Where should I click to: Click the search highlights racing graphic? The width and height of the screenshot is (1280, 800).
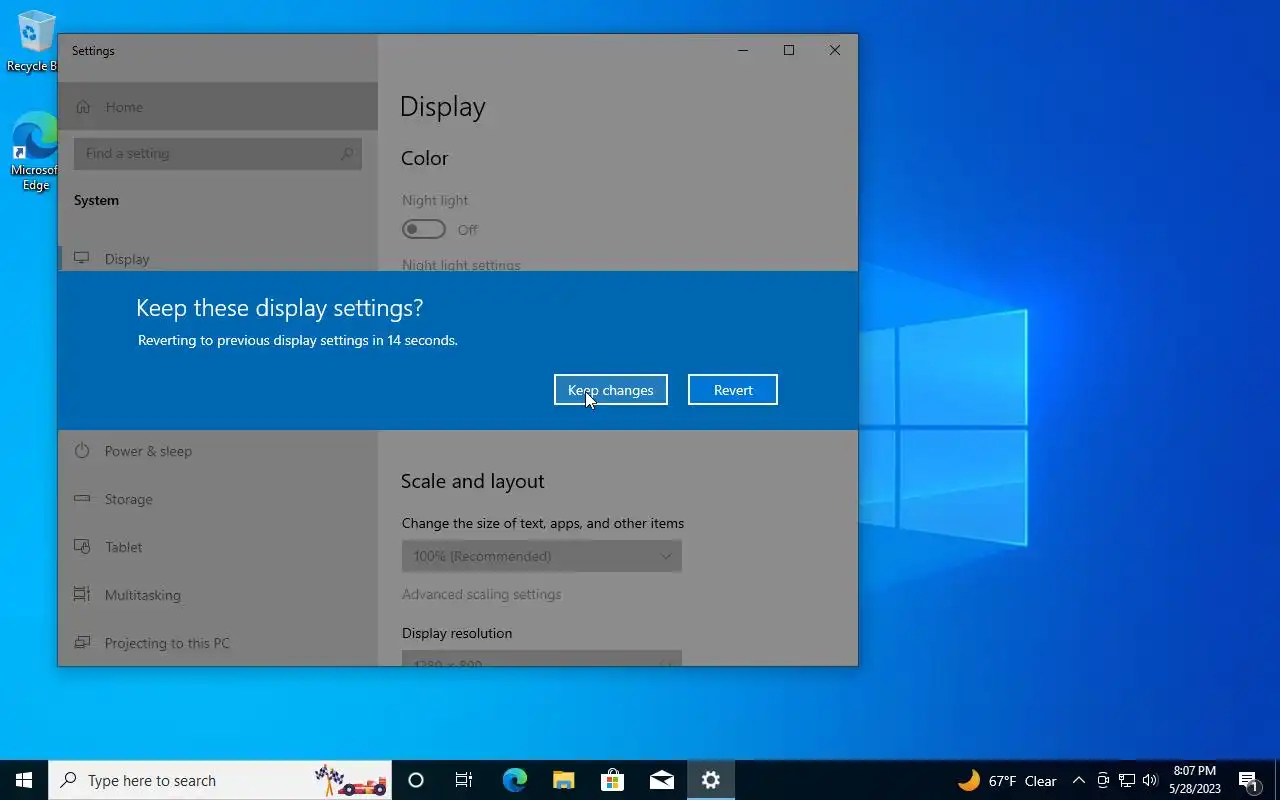tap(350, 780)
